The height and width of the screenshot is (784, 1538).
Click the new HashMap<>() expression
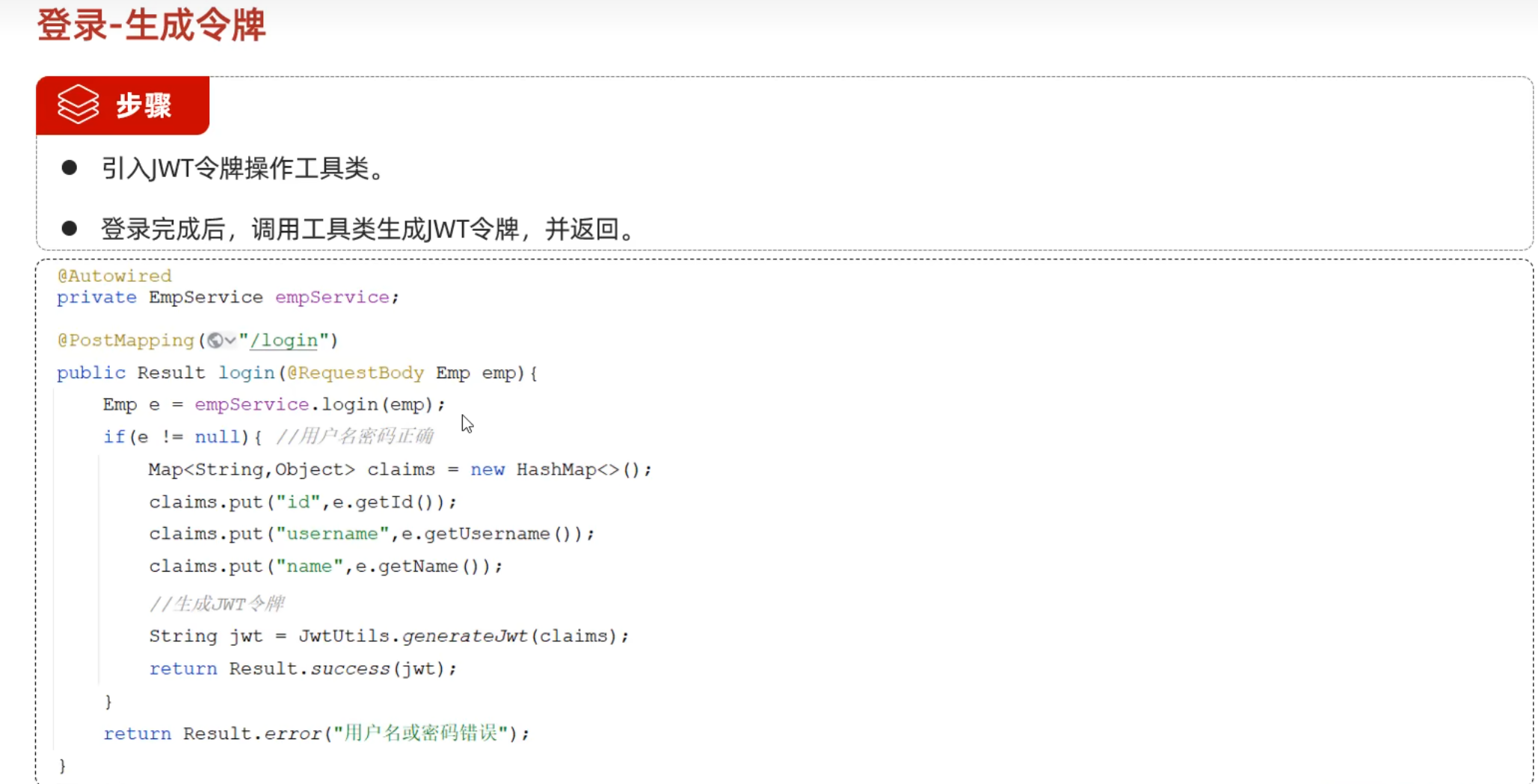pyautogui.click(x=556, y=470)
